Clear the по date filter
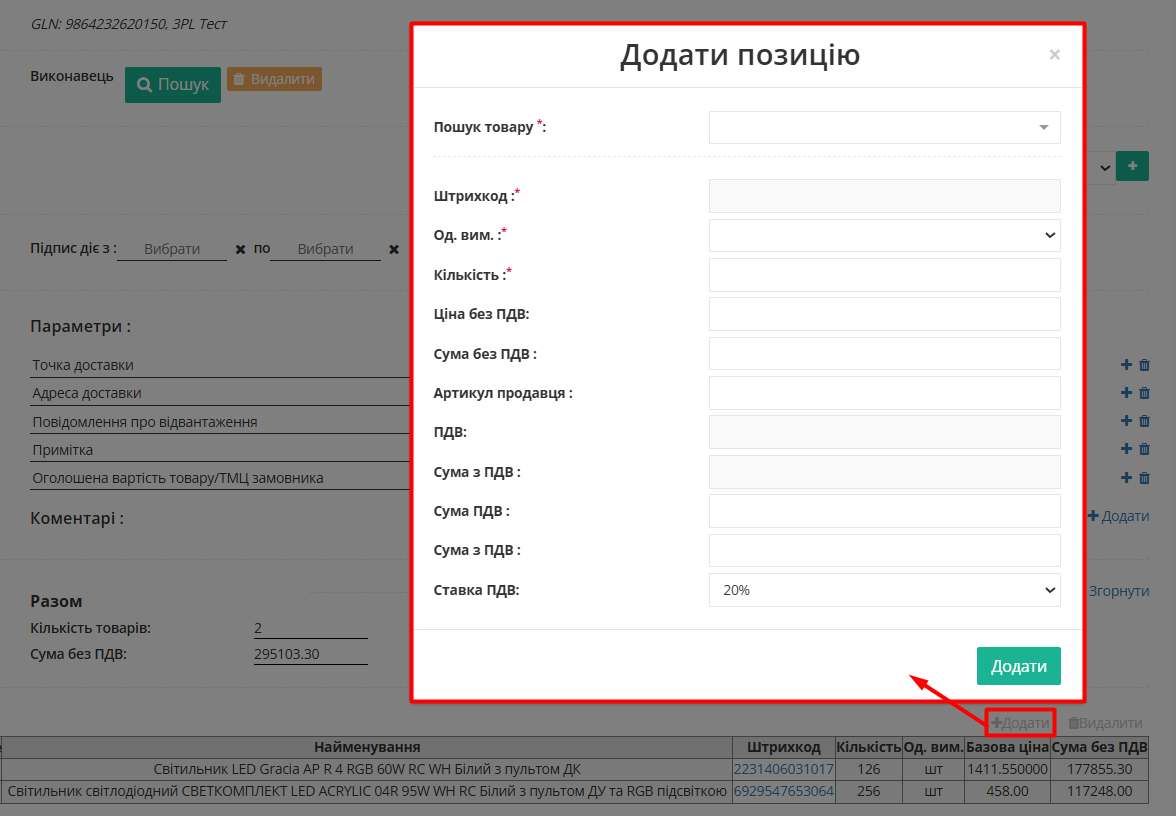This screenshot has height=816, width=1176. click(393, 249)
